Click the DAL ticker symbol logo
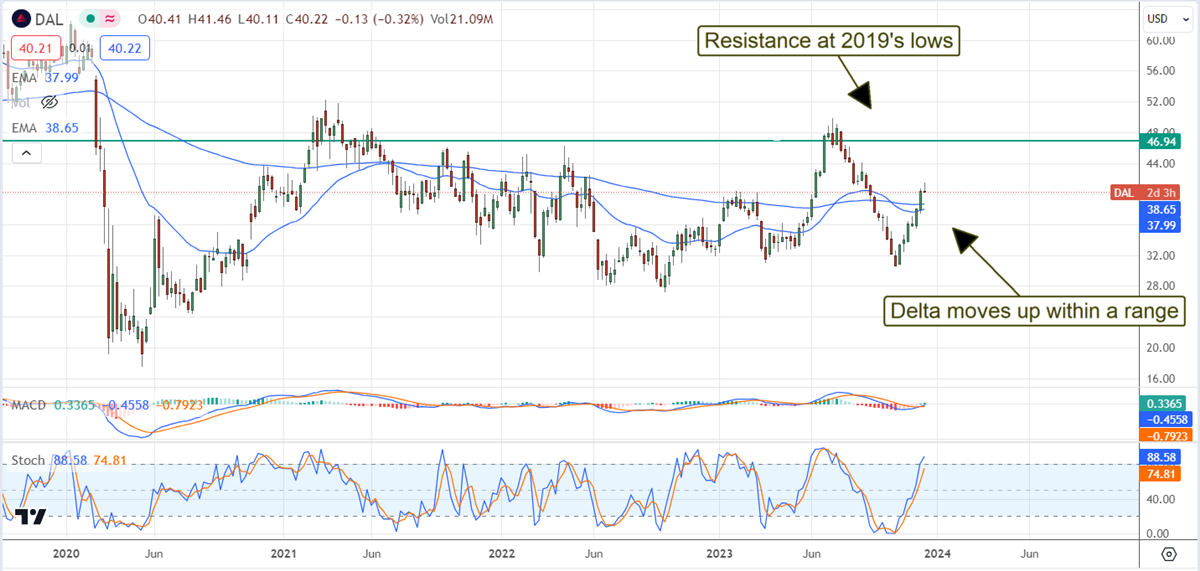Screen dimensions: 1200x571 pos(22,17)
